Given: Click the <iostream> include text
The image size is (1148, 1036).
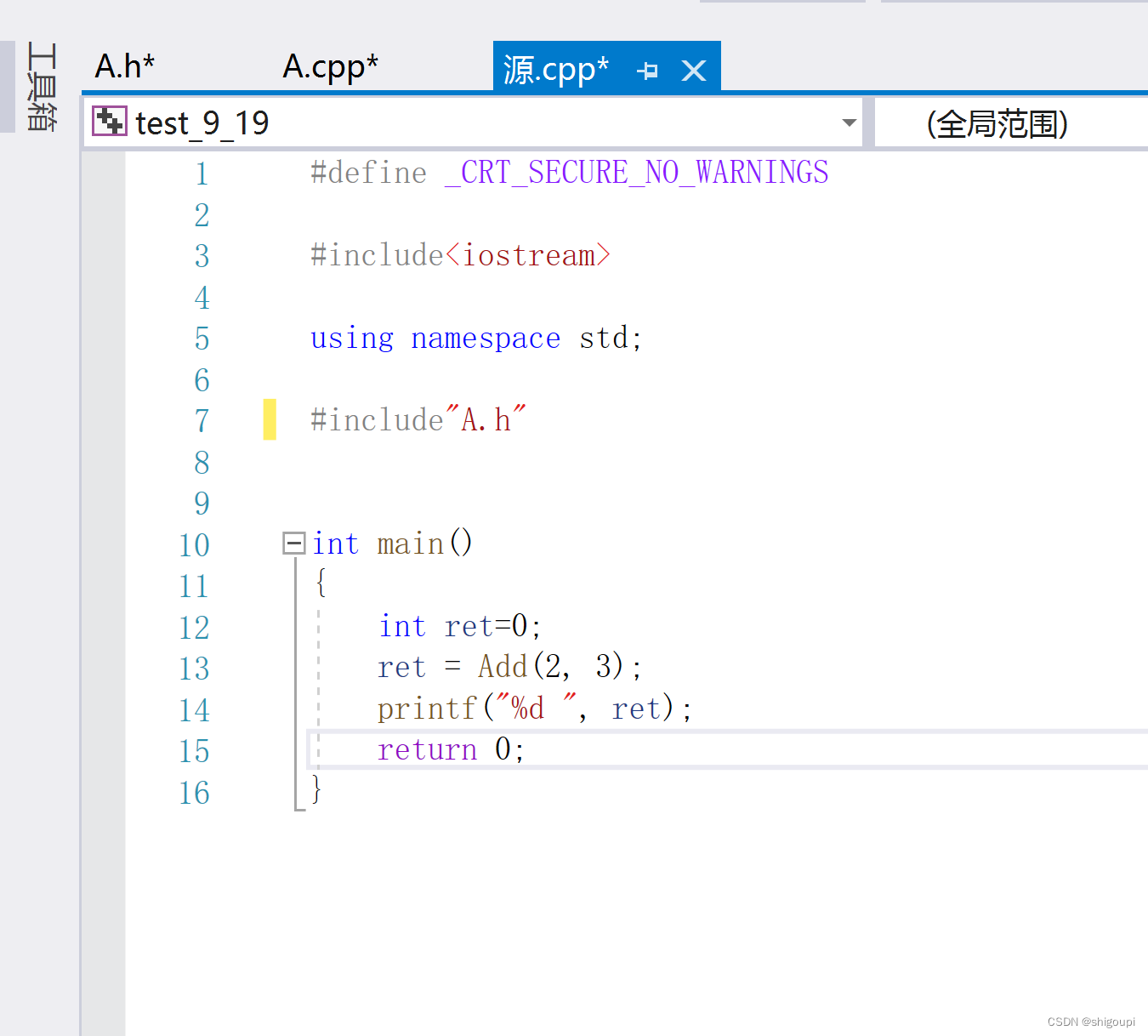Looking at the screenshot, I should 527,255.
